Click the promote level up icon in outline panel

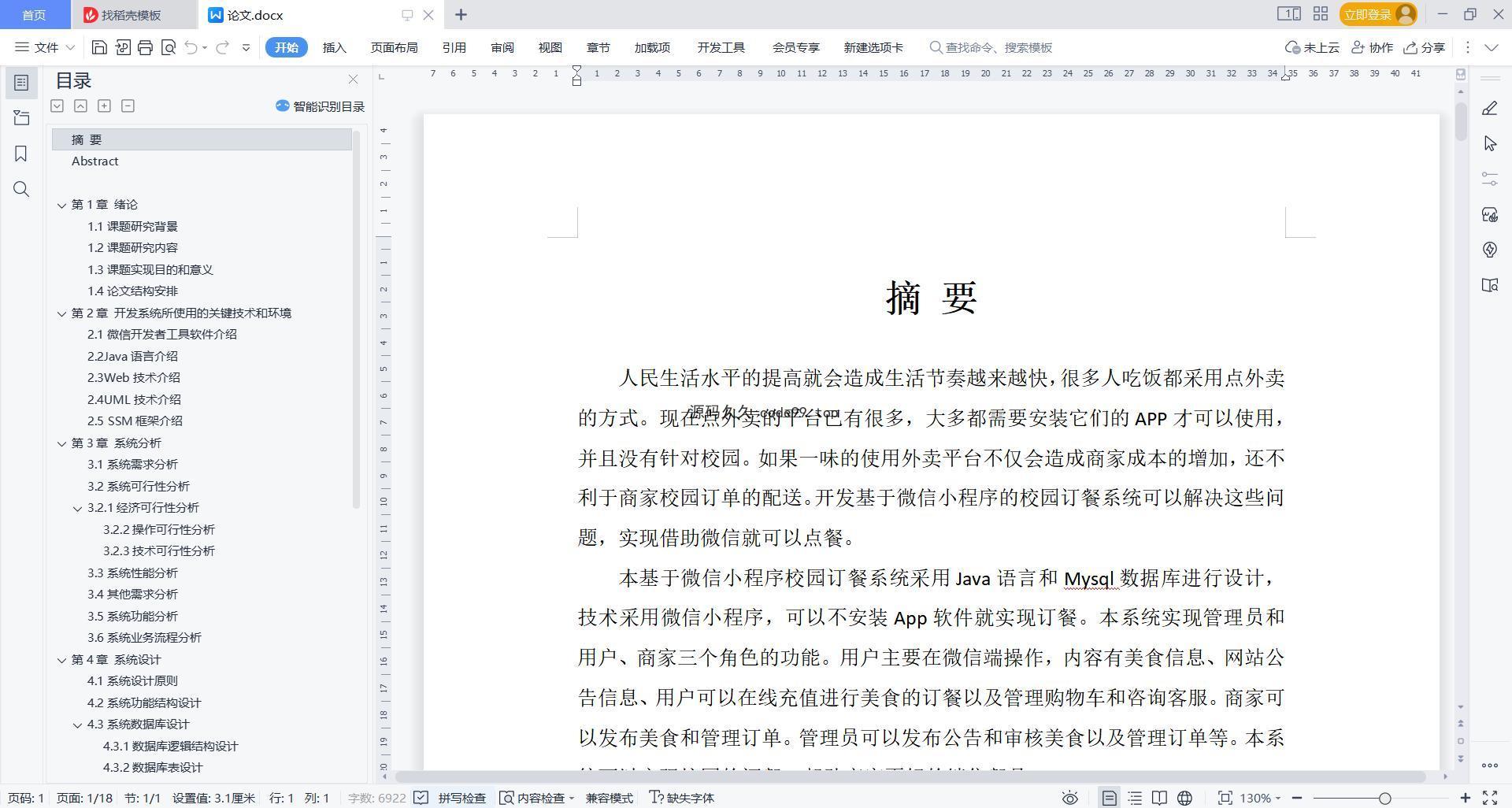[80, 106]
